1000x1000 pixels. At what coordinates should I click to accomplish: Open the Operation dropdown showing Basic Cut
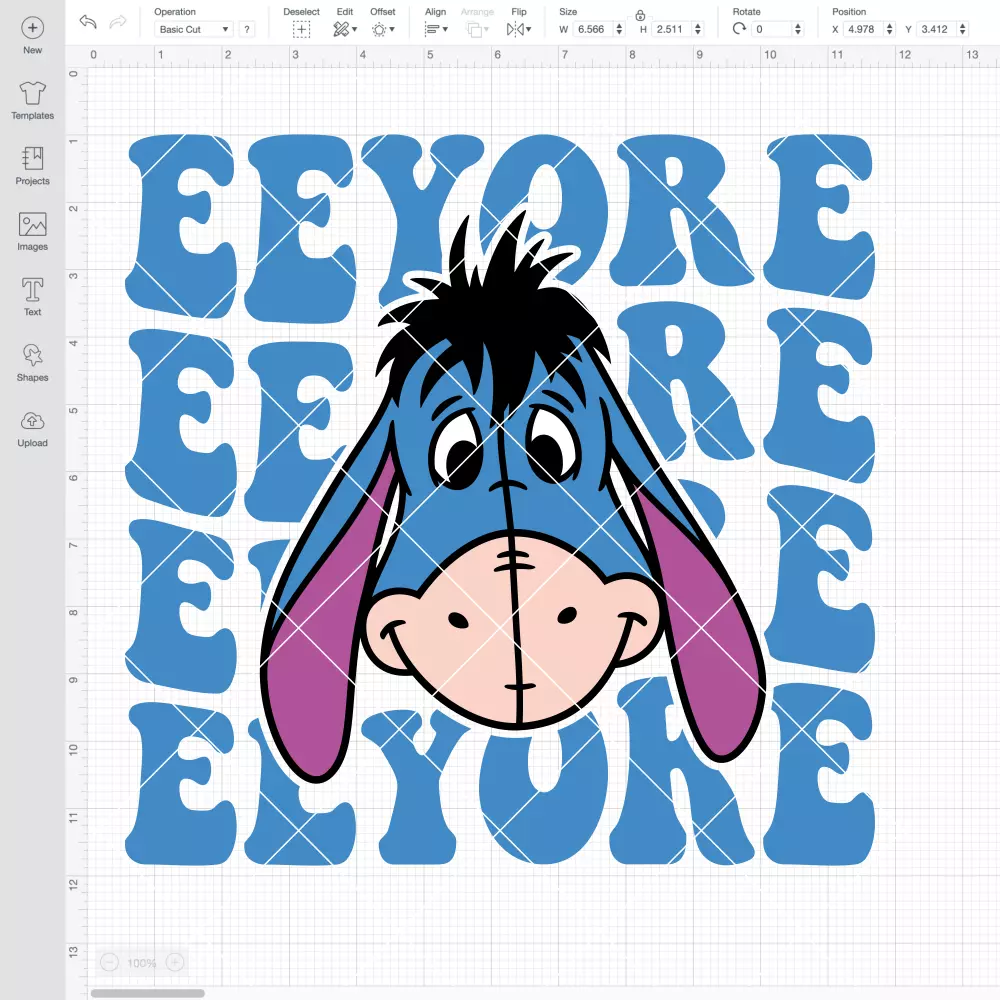(193, 29)
